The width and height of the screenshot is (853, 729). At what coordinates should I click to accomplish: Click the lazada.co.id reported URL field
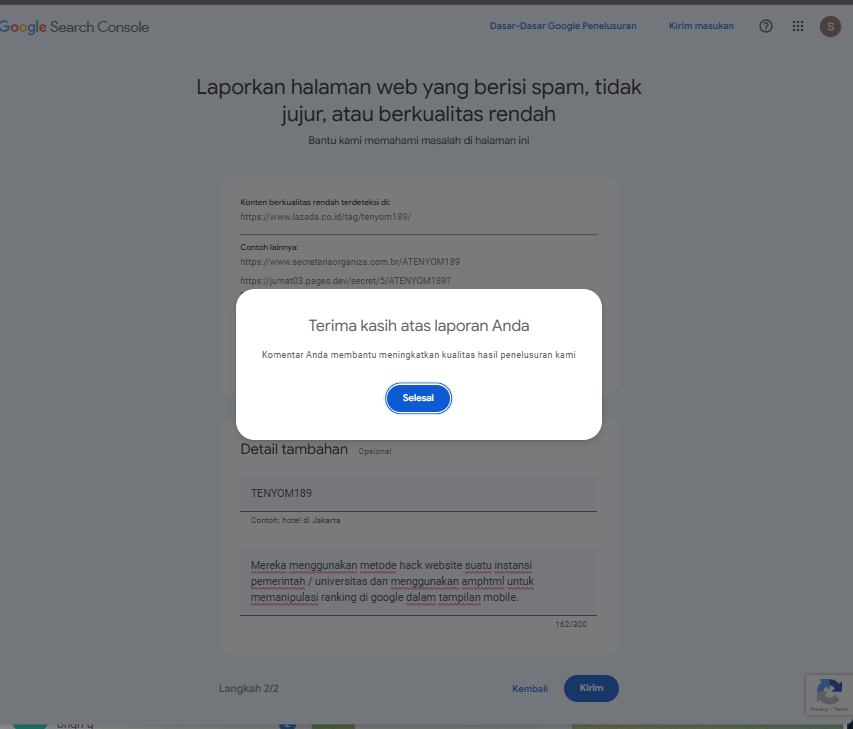418,217
